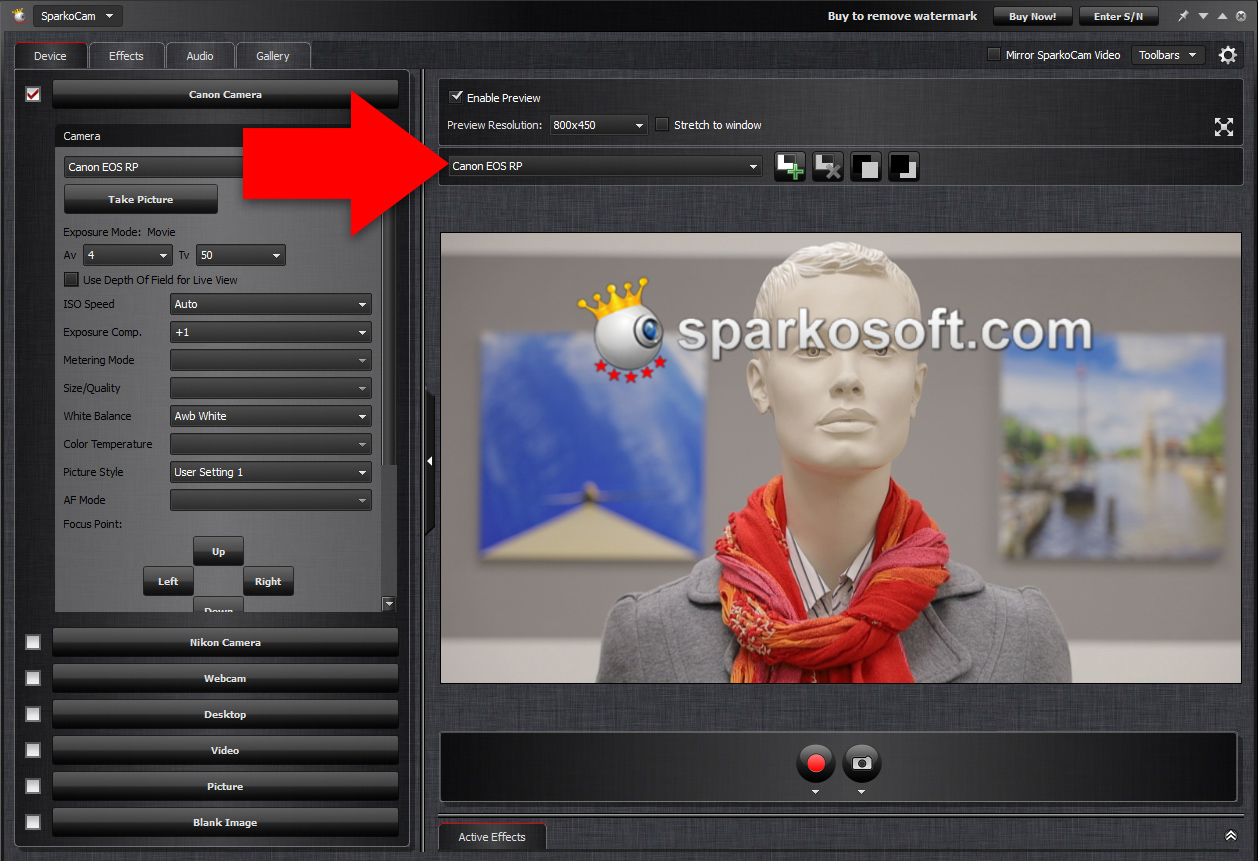The height and width of the screenshot is (861, 1258).
Task: Check the Picture source checkbox
Action: (33, 786)
